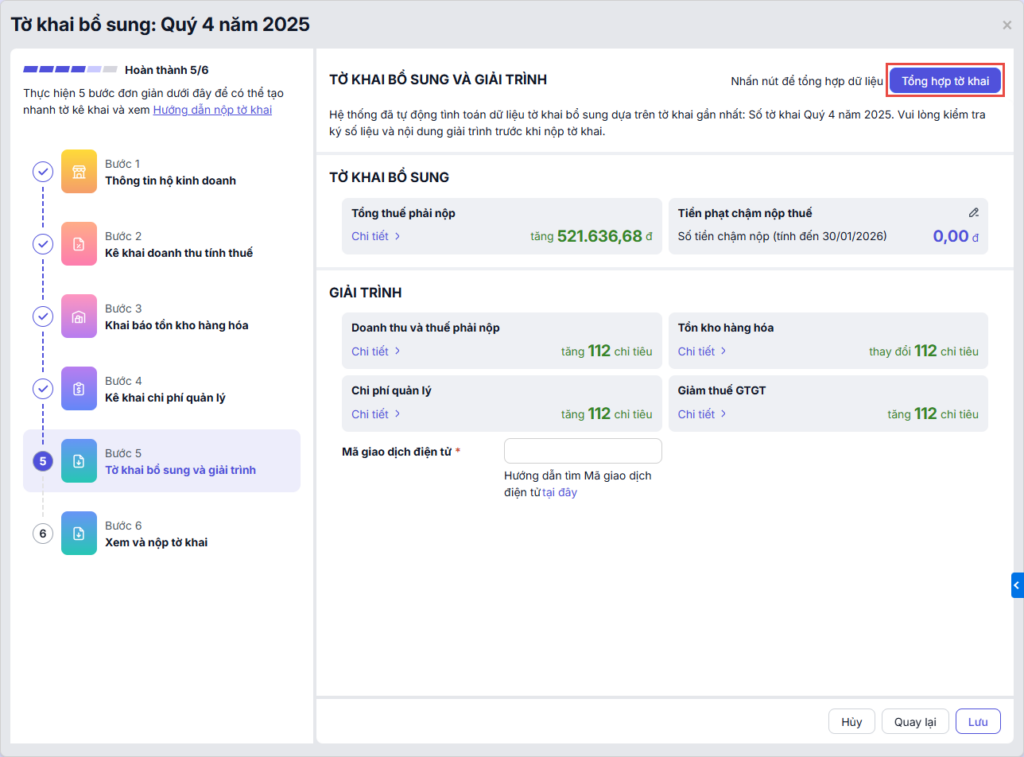
Task: Go to step Kê khai doanh thu tính thuế
Action: [x=178, y=253]
